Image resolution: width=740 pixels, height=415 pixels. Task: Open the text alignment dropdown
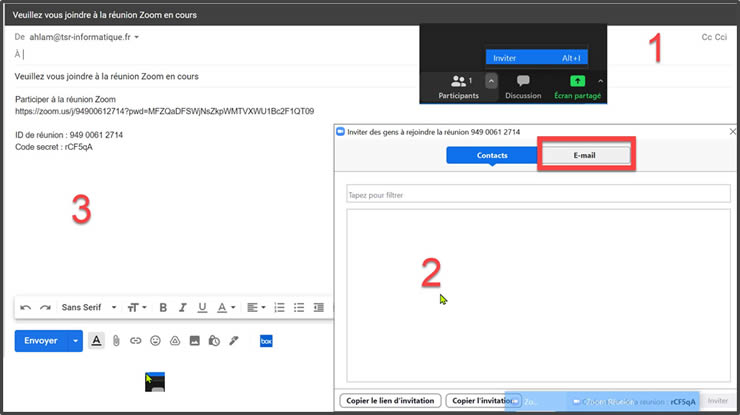click(x=256, y=308)
